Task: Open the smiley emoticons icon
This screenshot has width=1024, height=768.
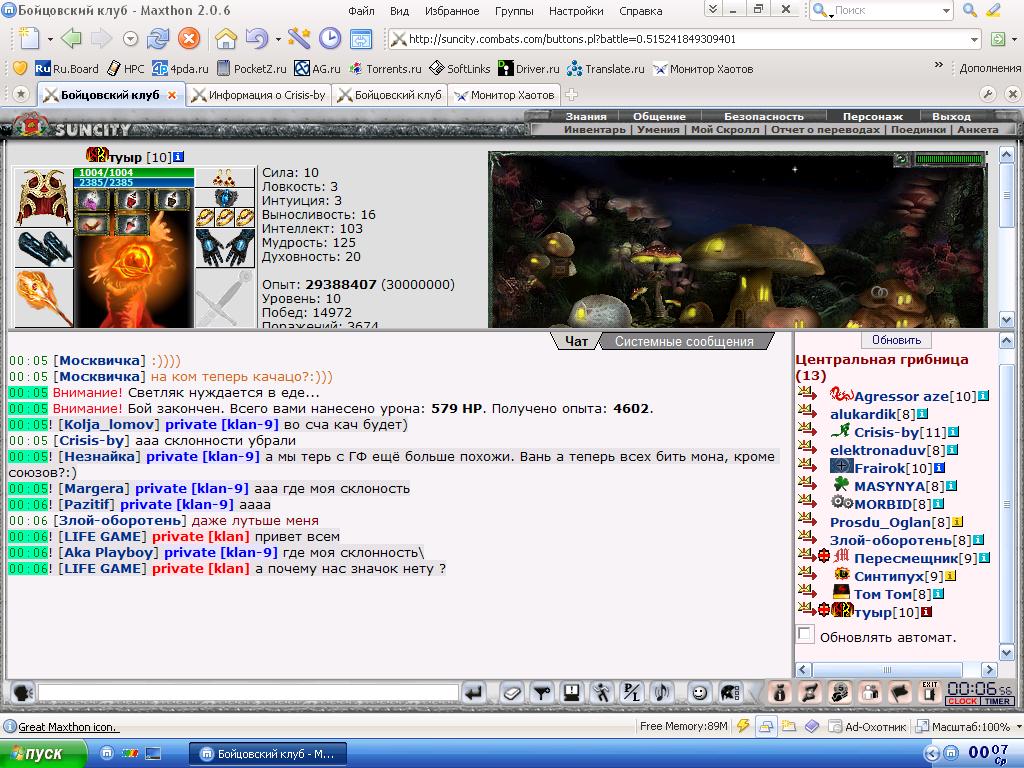Action: [699, 692]
